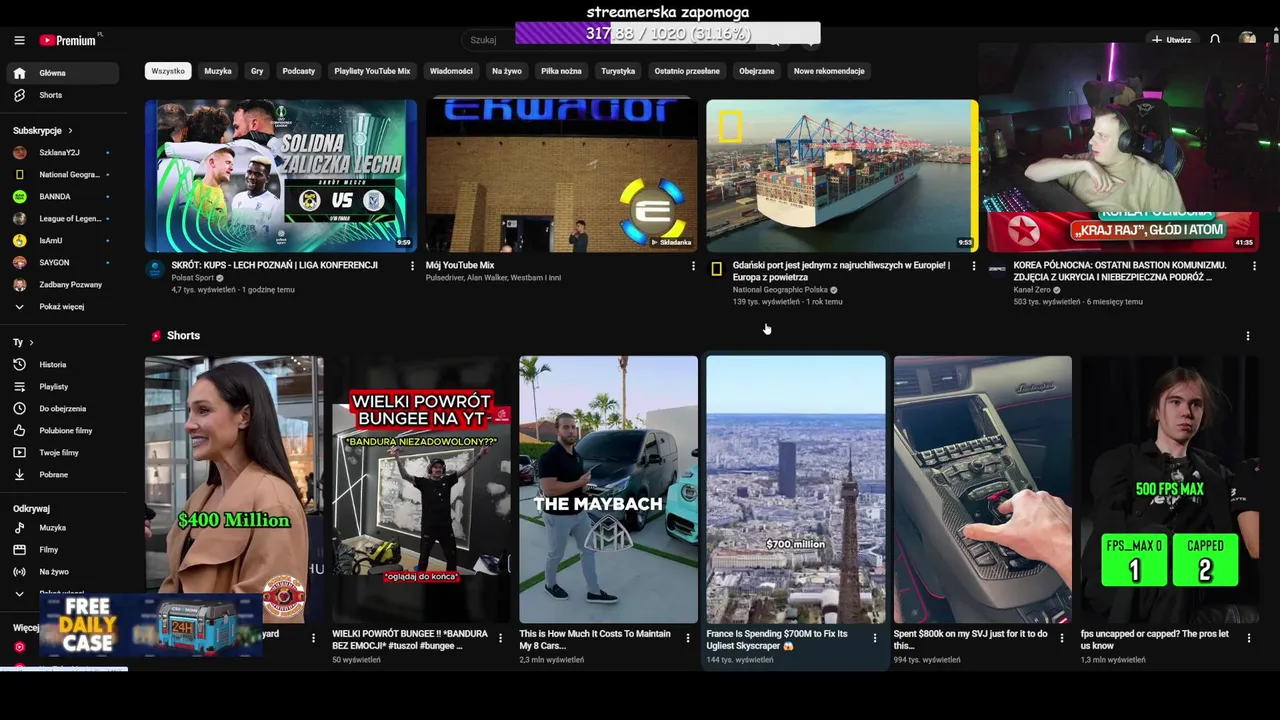Image resolution: width=1280 pixels, height=720 pixels.
Task: Open Korea Północna video title
Action: [x=1119, y=271]
